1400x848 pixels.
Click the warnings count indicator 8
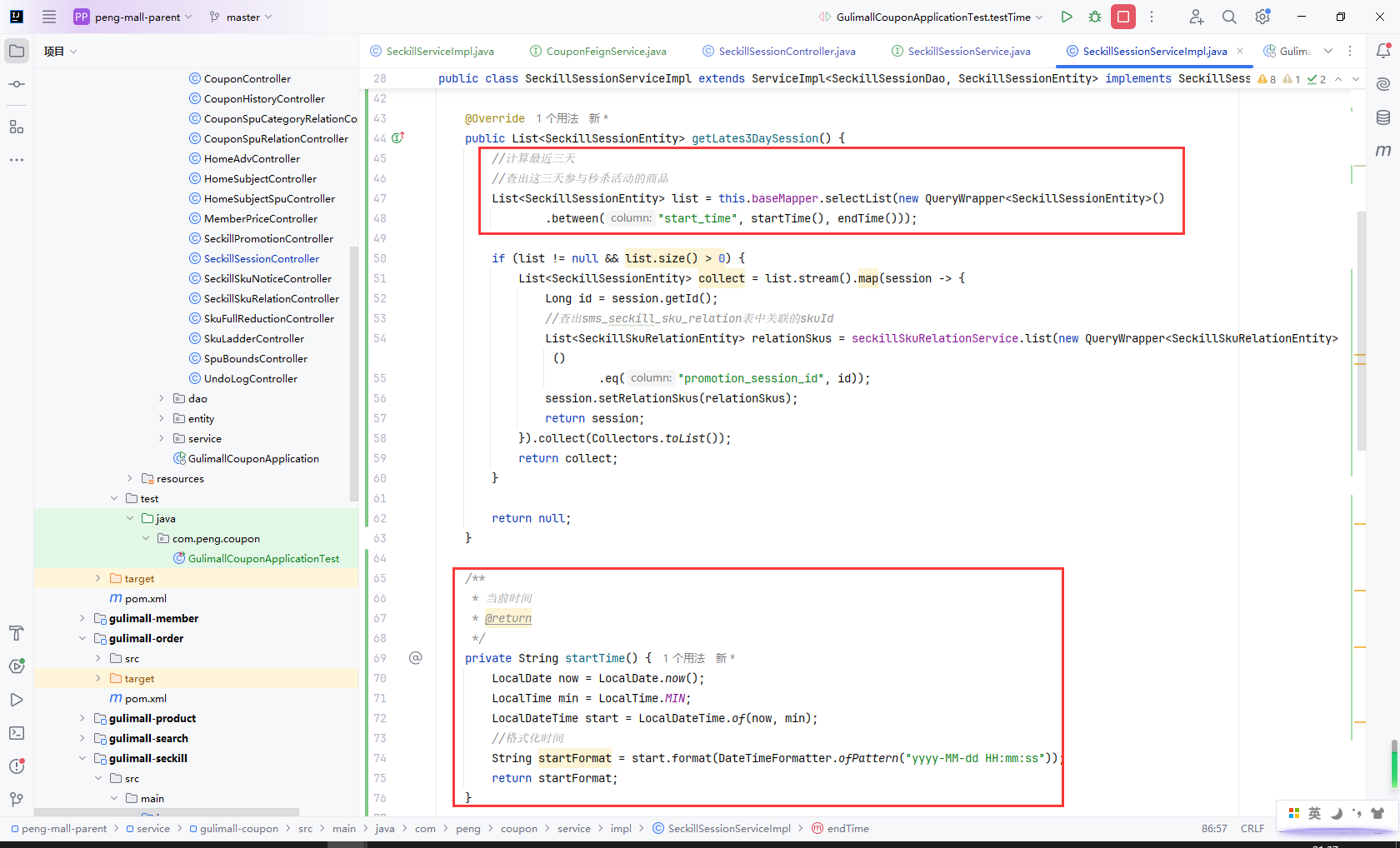1267,79
